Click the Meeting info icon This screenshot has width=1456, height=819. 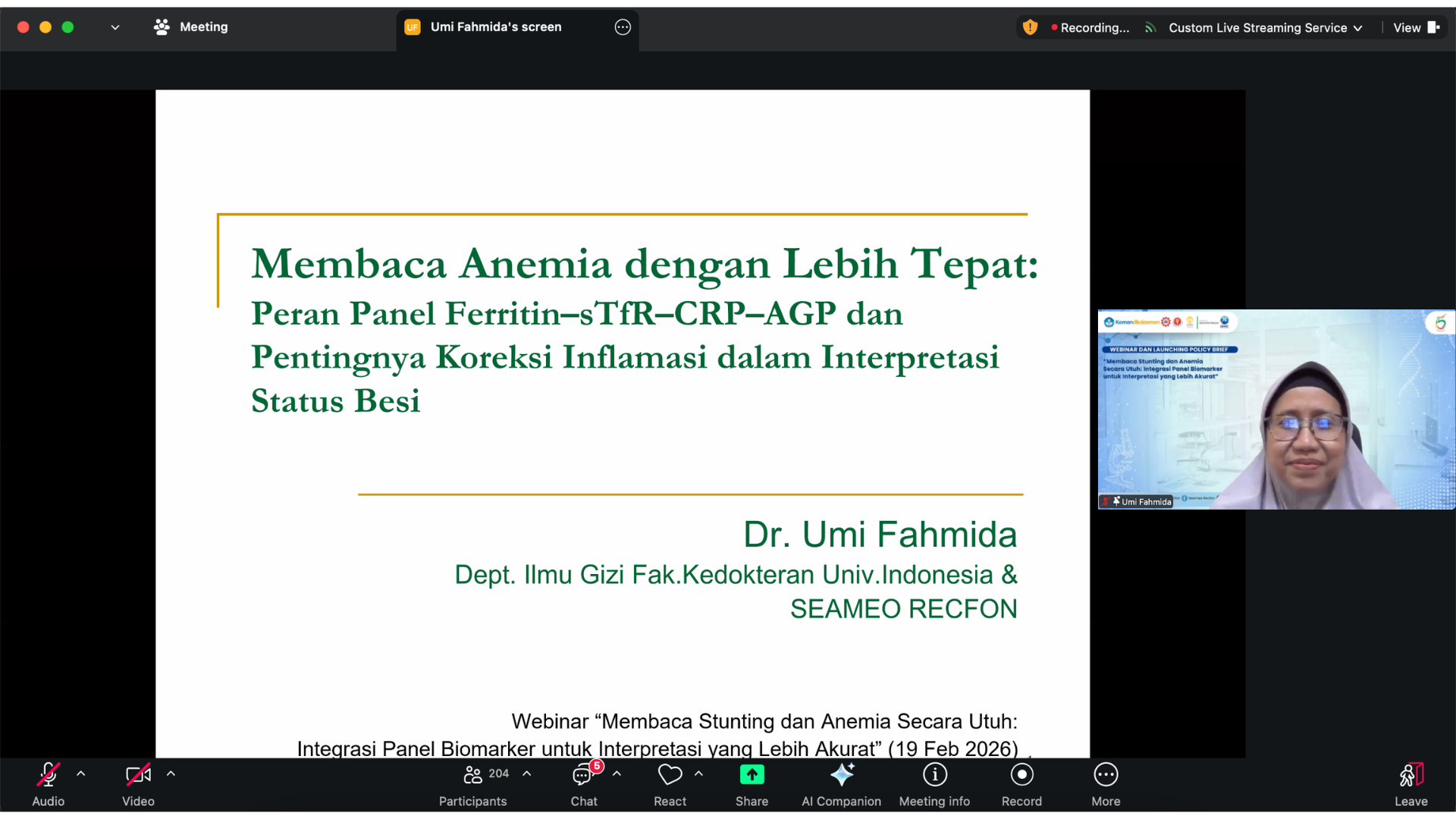(x=934, y=775)
